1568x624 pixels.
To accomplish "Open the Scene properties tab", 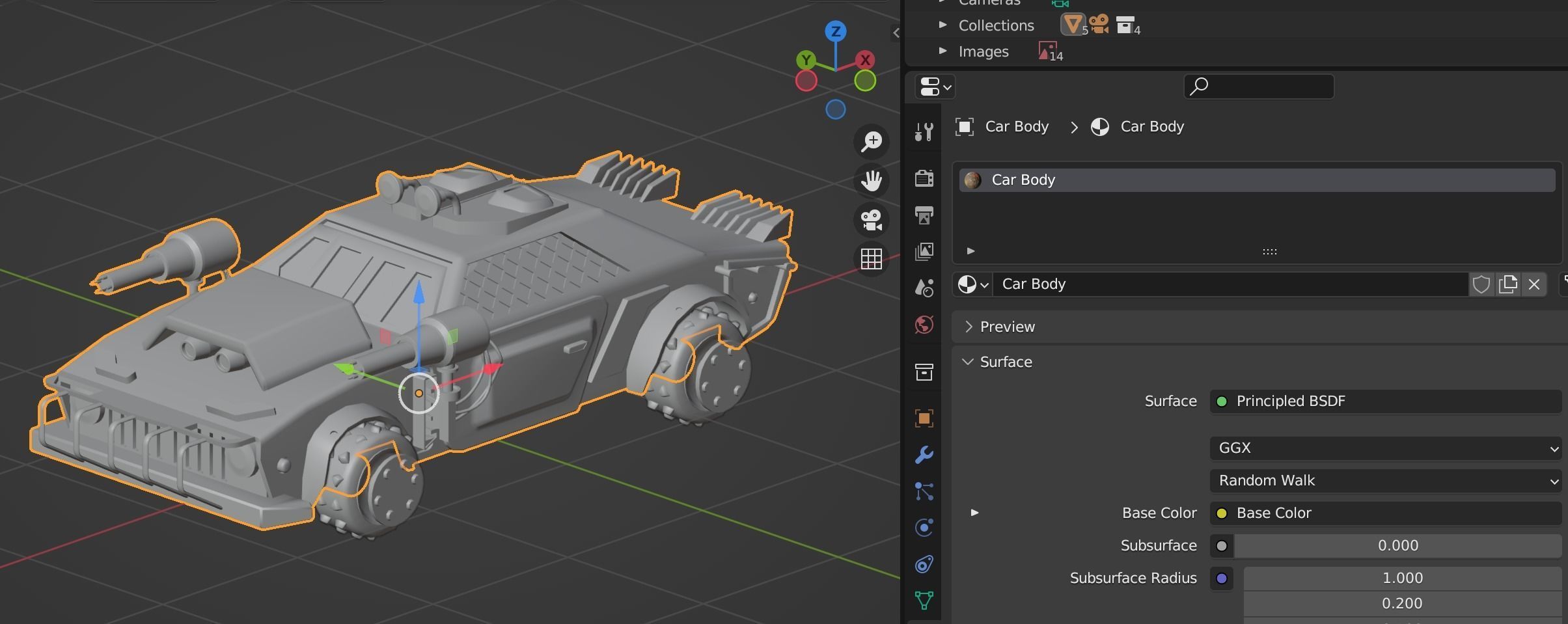I will pos(924,288).
